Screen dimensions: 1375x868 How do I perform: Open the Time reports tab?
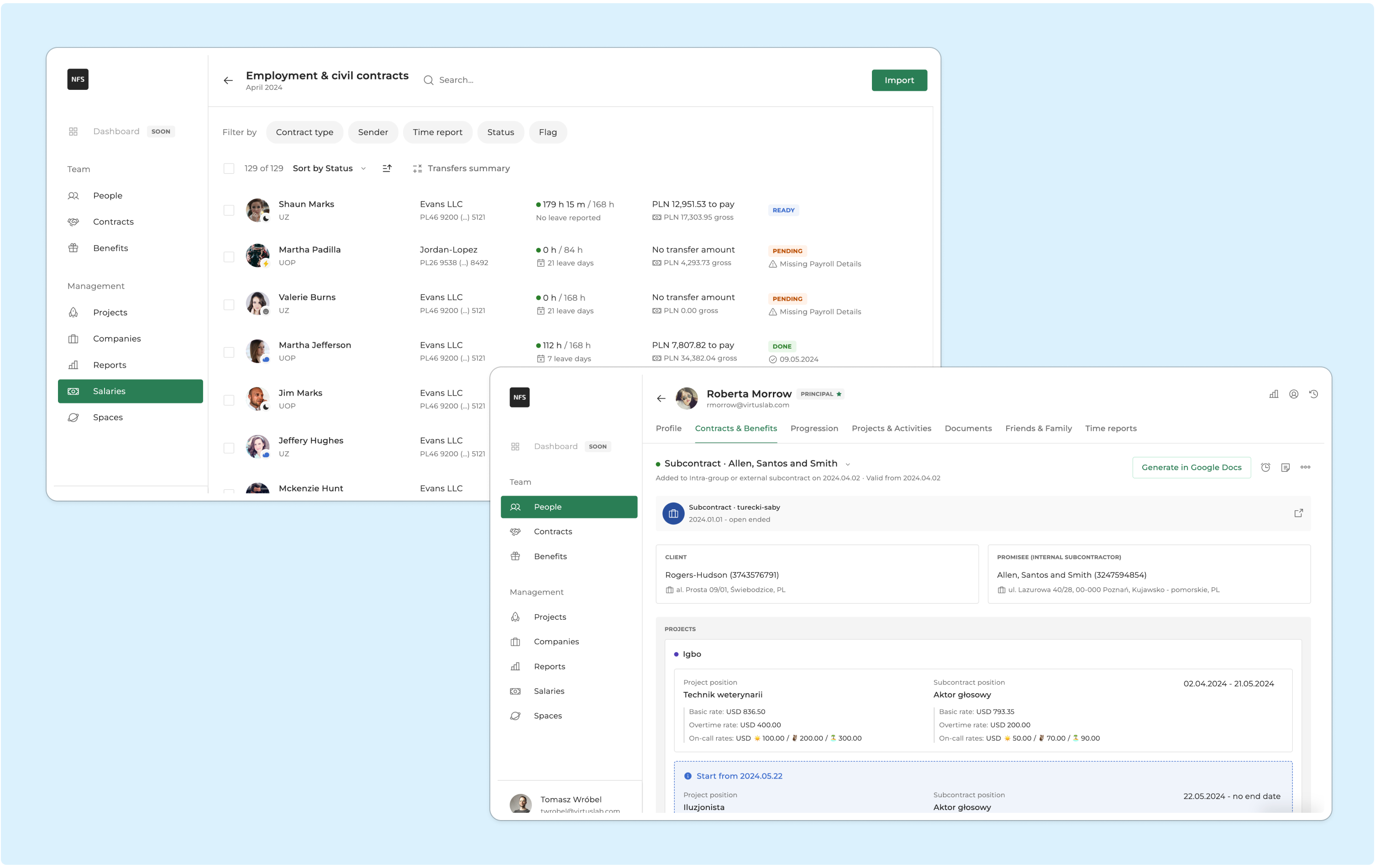coord(1110,428)
